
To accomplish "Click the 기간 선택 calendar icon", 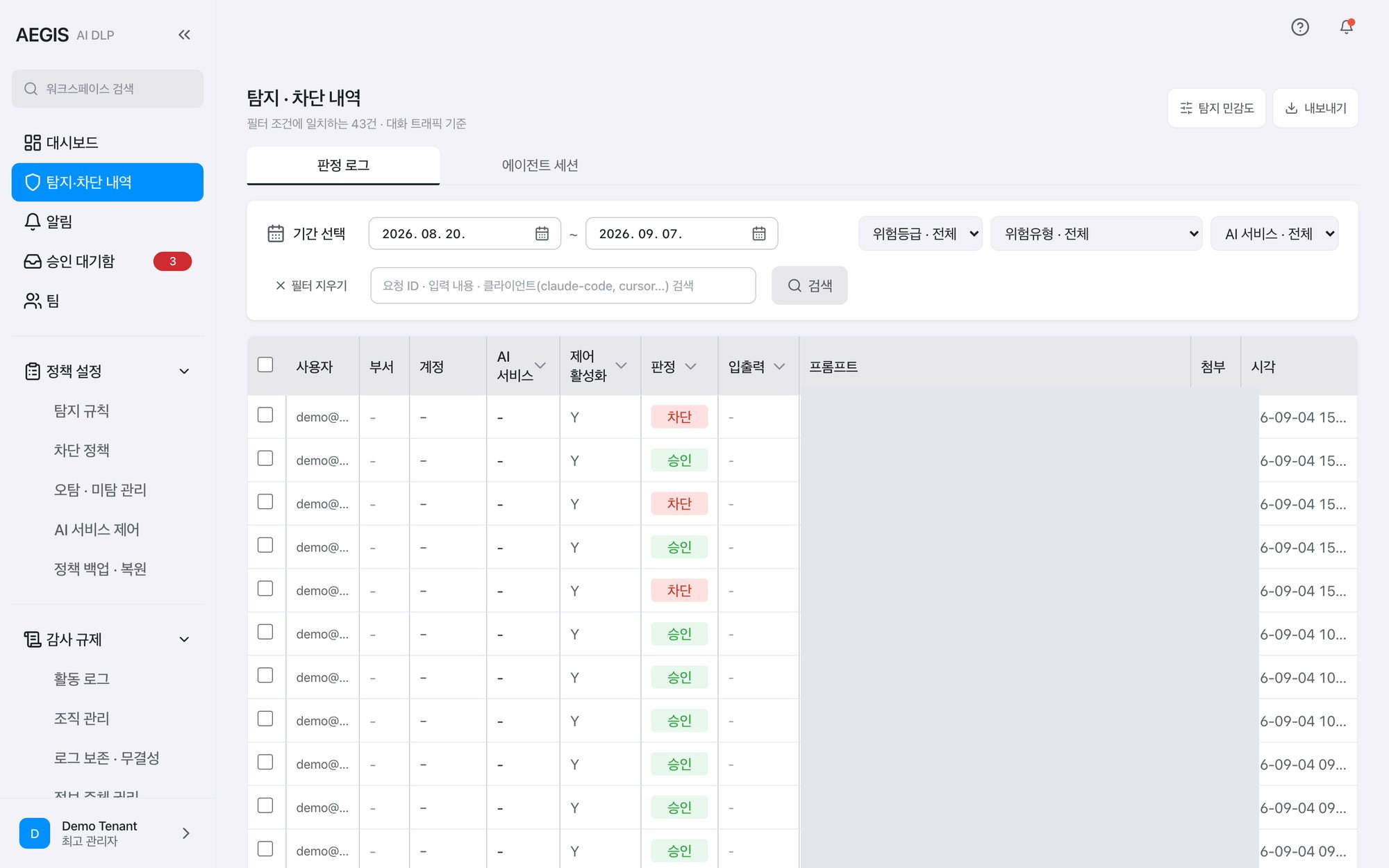I will pyautogui.click(x=276, y=233).
